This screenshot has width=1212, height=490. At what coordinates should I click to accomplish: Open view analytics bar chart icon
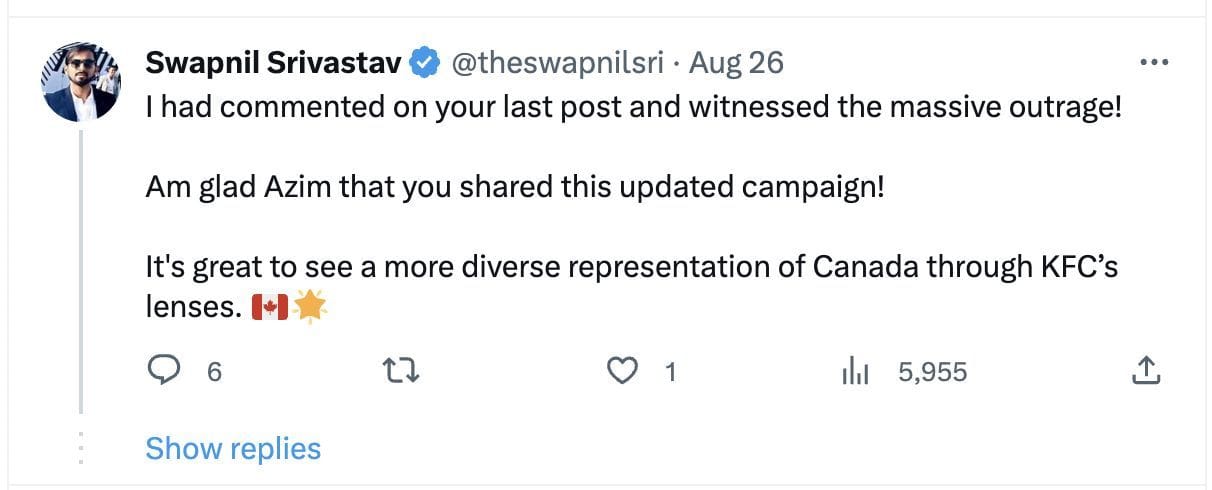click(x=856, y=372)
